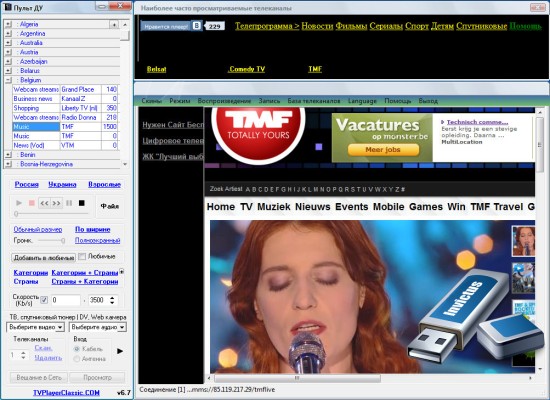The image size is (550, 400).
Task: Expand the Algeria tree node
Action: click(x=8, y=24)
